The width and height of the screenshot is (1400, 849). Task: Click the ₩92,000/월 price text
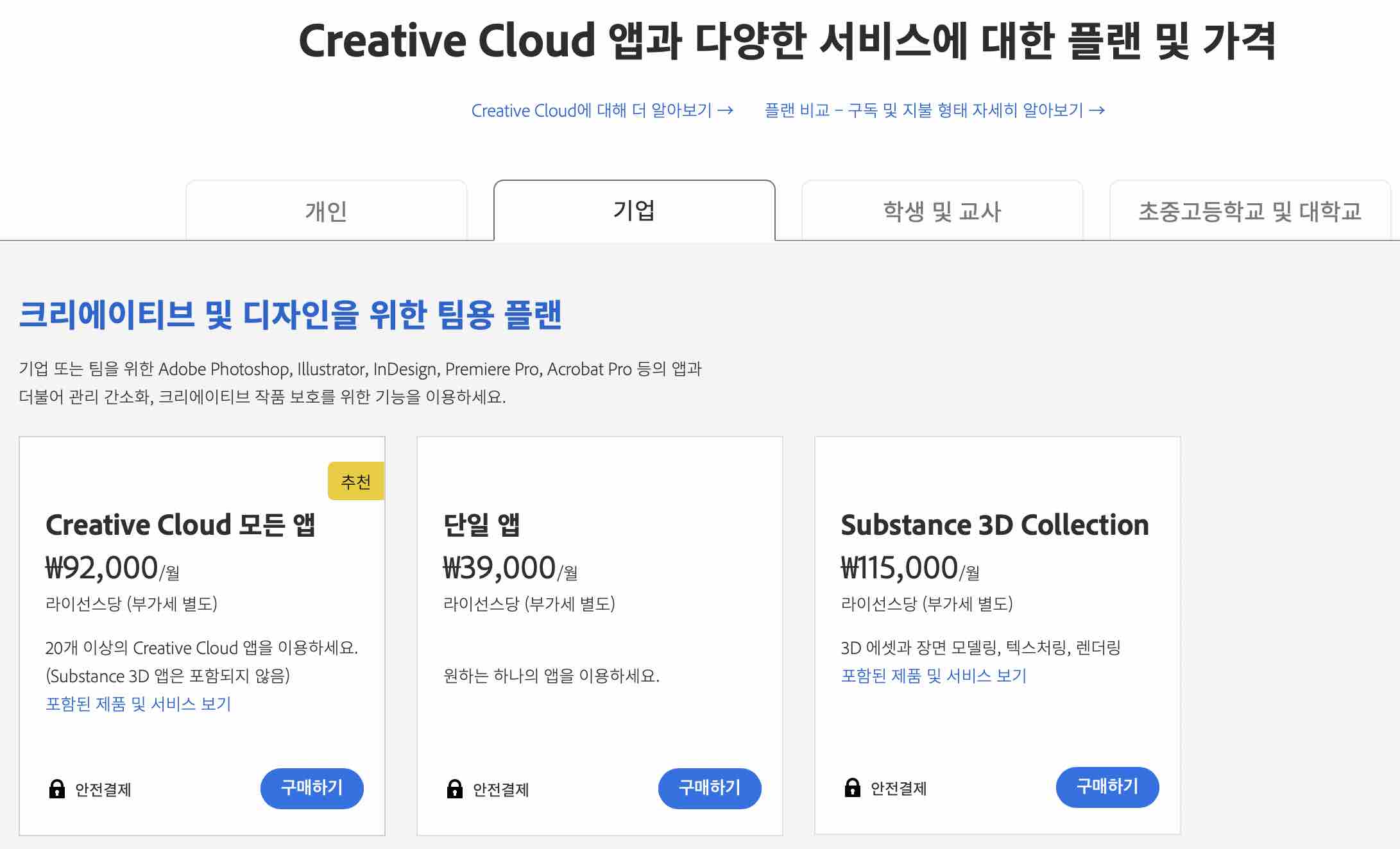[112, 568]
